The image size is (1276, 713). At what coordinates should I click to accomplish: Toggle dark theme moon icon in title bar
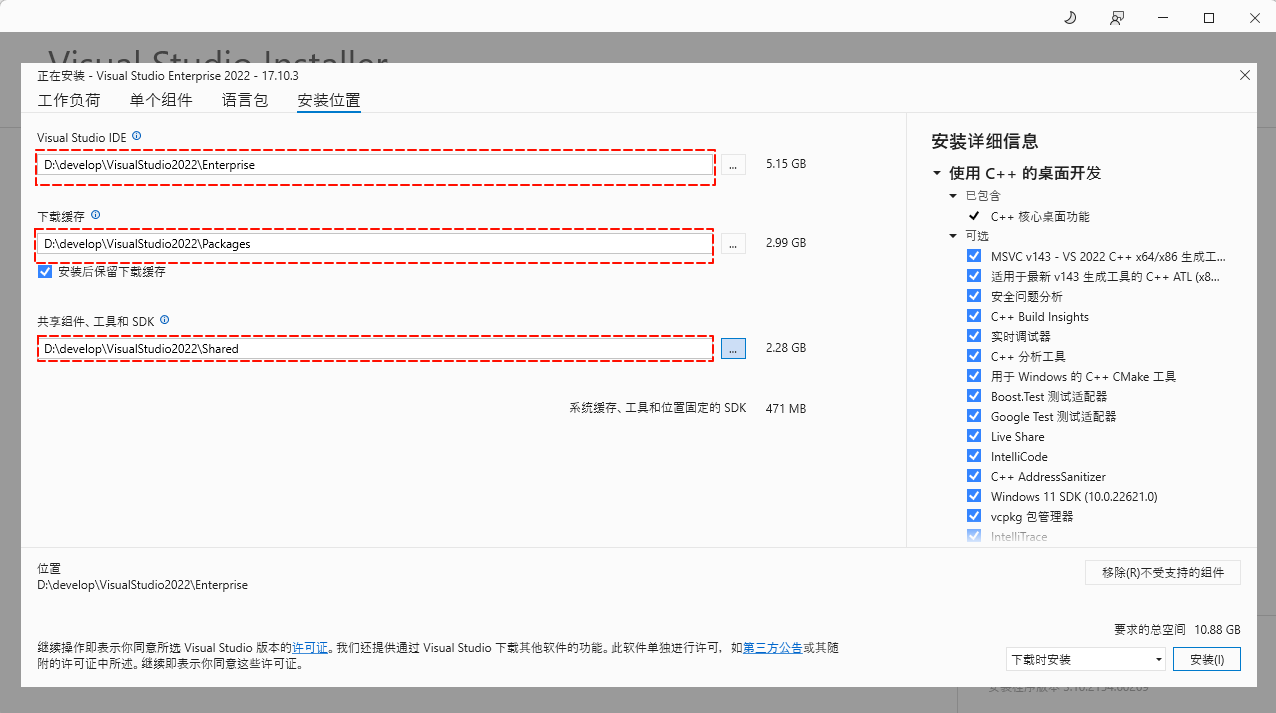pos(1069,18)
